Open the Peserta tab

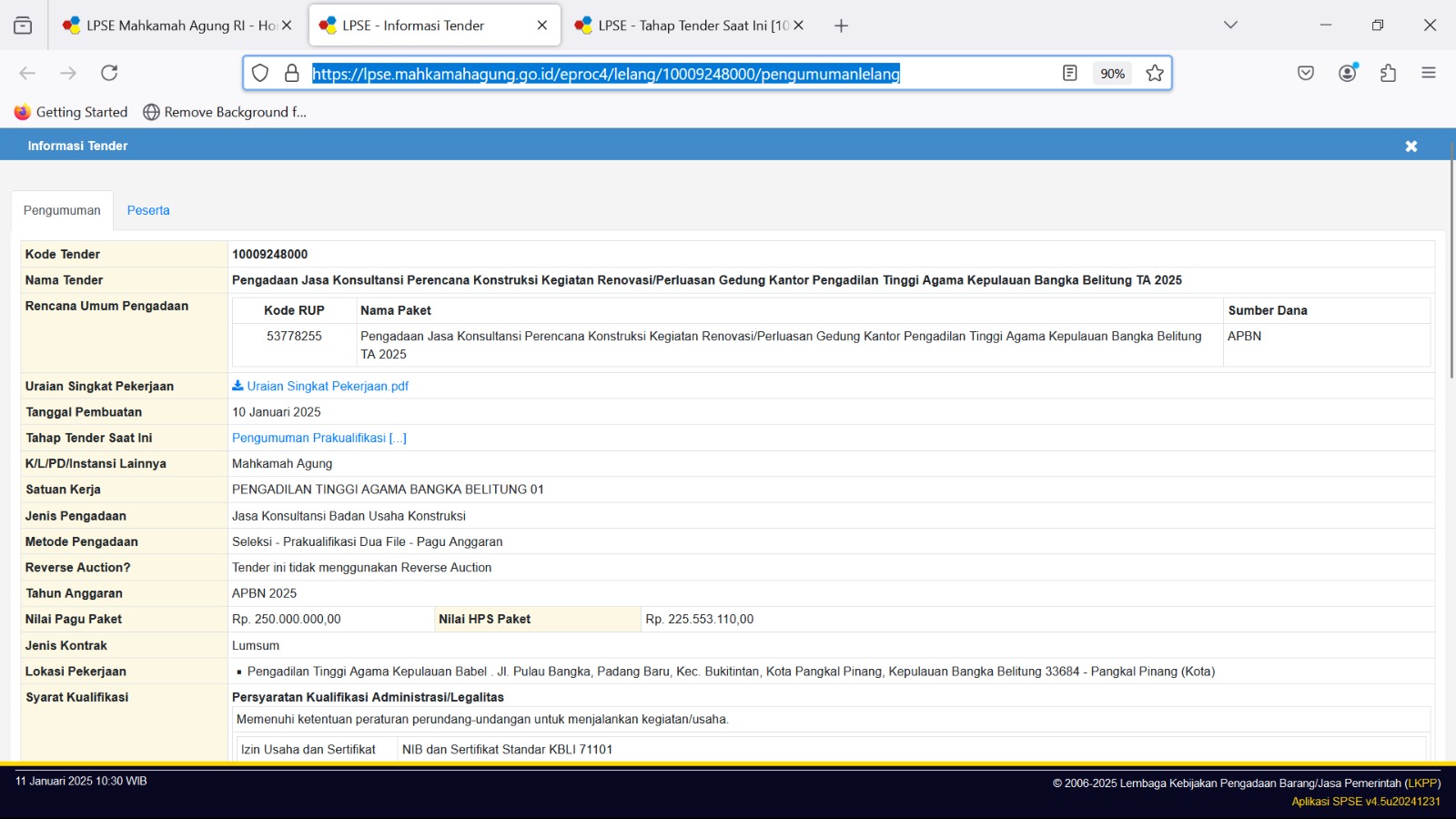point(148,210)
